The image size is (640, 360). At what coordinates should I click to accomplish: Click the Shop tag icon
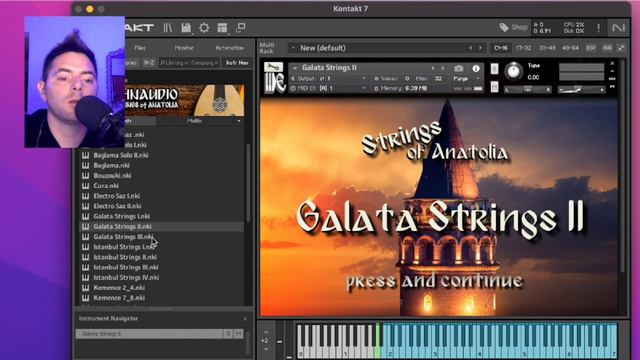(x=504, y=27)
